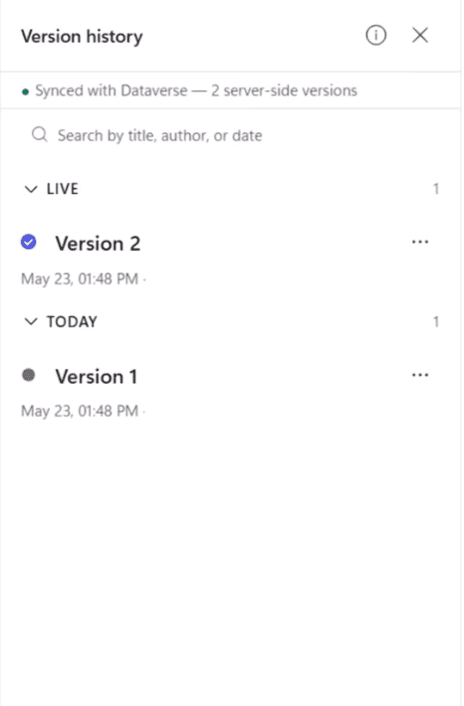Click Version 1 timestamp May 23, 01:48 PM
The height and width of the screenshot is (706, 464).
point(80,411)
